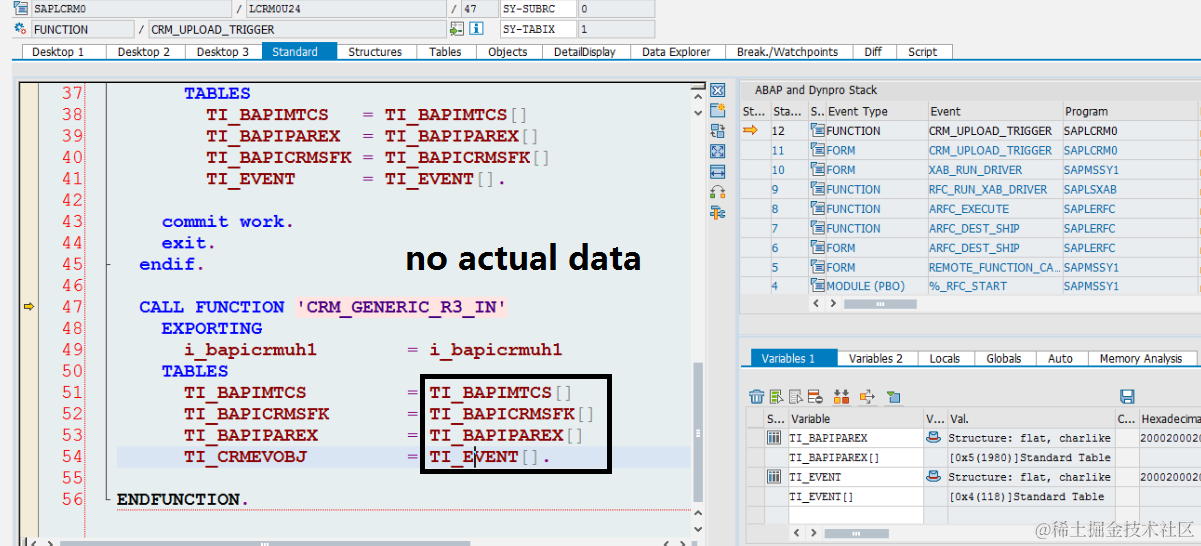
Task: Click the hat icon in TI_EVENT row
Action: [934, 477]
